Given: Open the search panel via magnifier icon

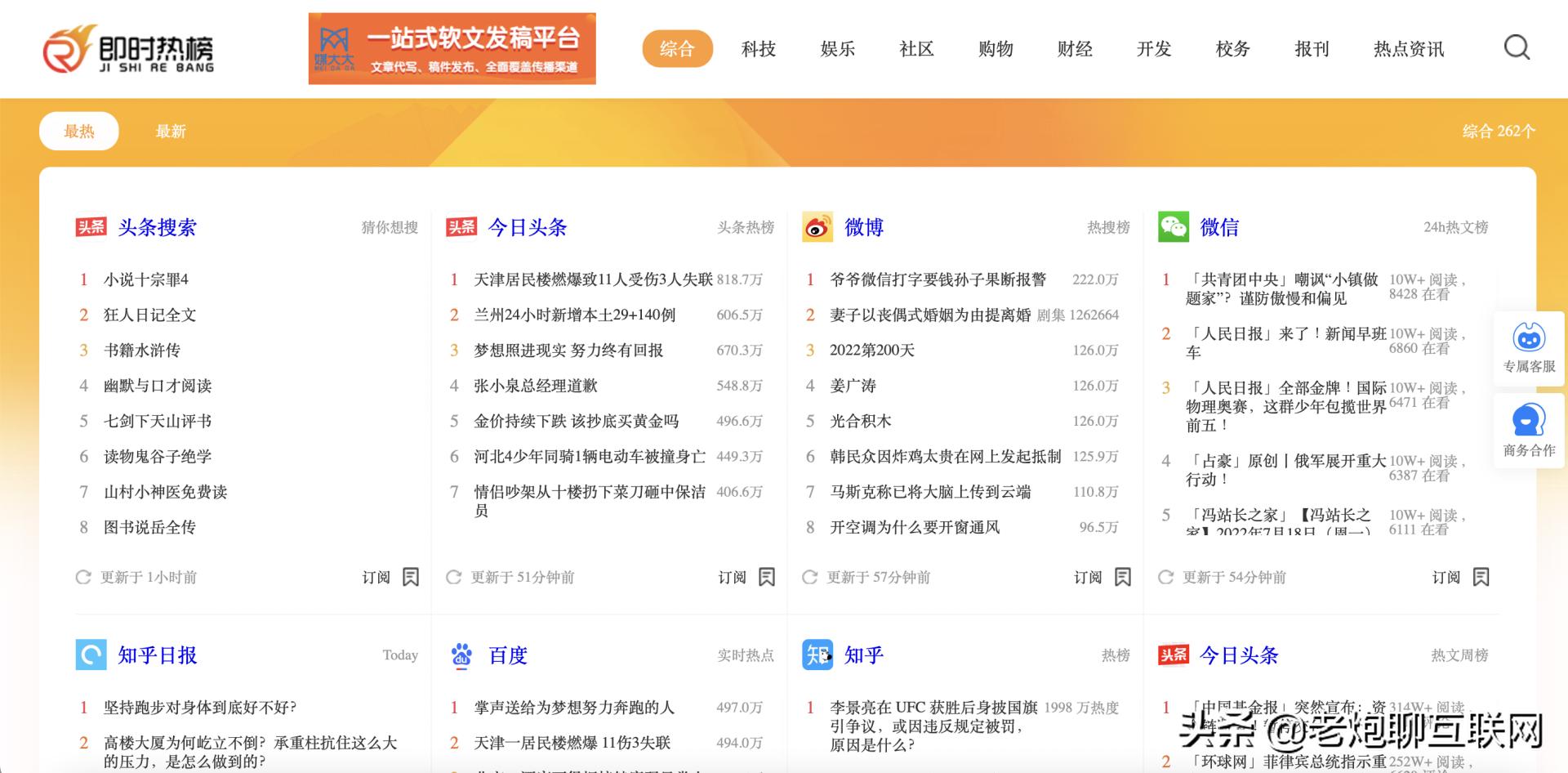Looking at the screenshot, I should [x=1517, y=48].
